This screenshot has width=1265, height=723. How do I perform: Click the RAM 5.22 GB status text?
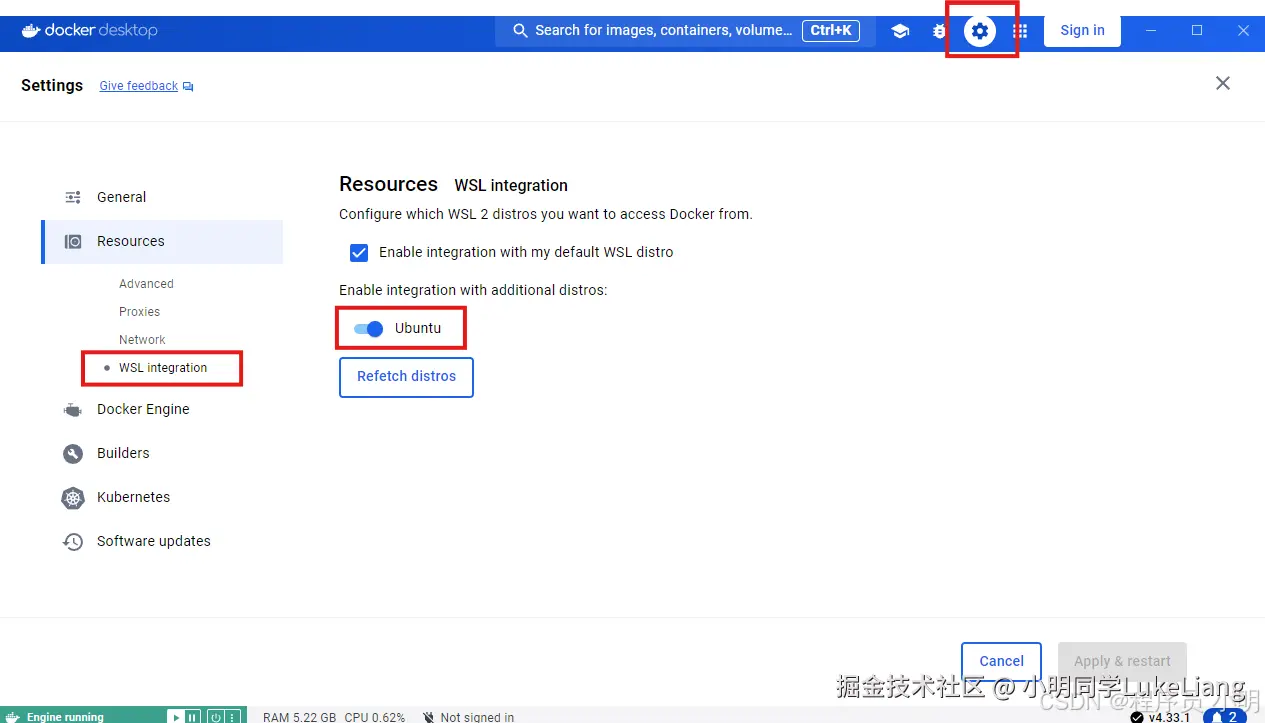point(299,717)
